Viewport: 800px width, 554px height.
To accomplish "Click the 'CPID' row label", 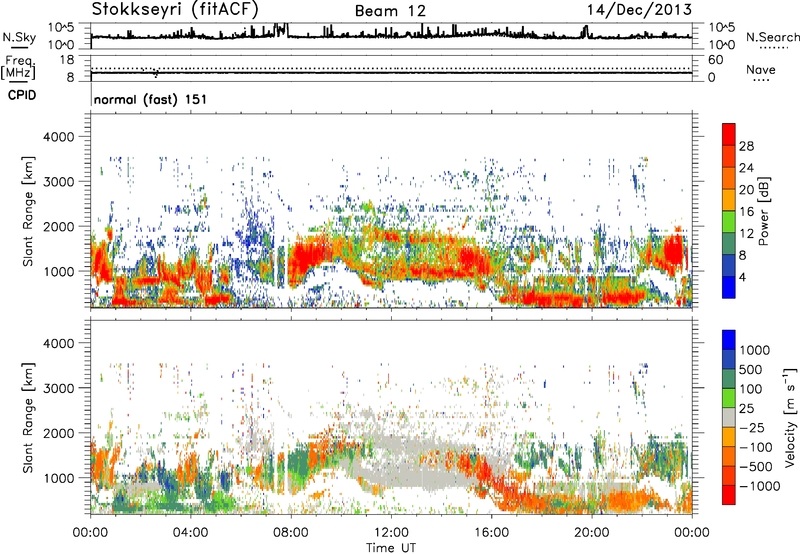I will tap(22, 95).
